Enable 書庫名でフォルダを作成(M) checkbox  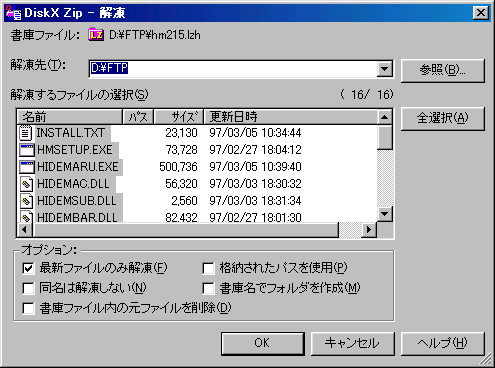tap(208, 288)
